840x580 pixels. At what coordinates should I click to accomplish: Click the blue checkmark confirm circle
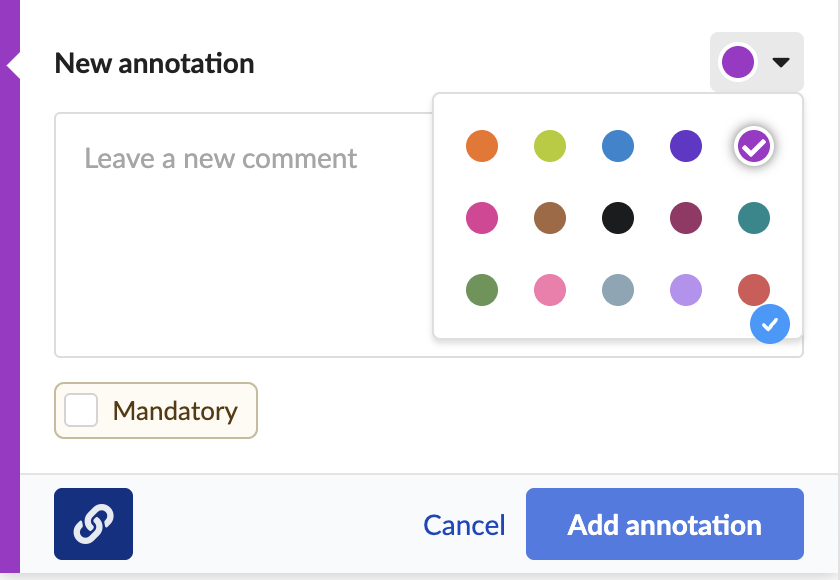[770, 324]
